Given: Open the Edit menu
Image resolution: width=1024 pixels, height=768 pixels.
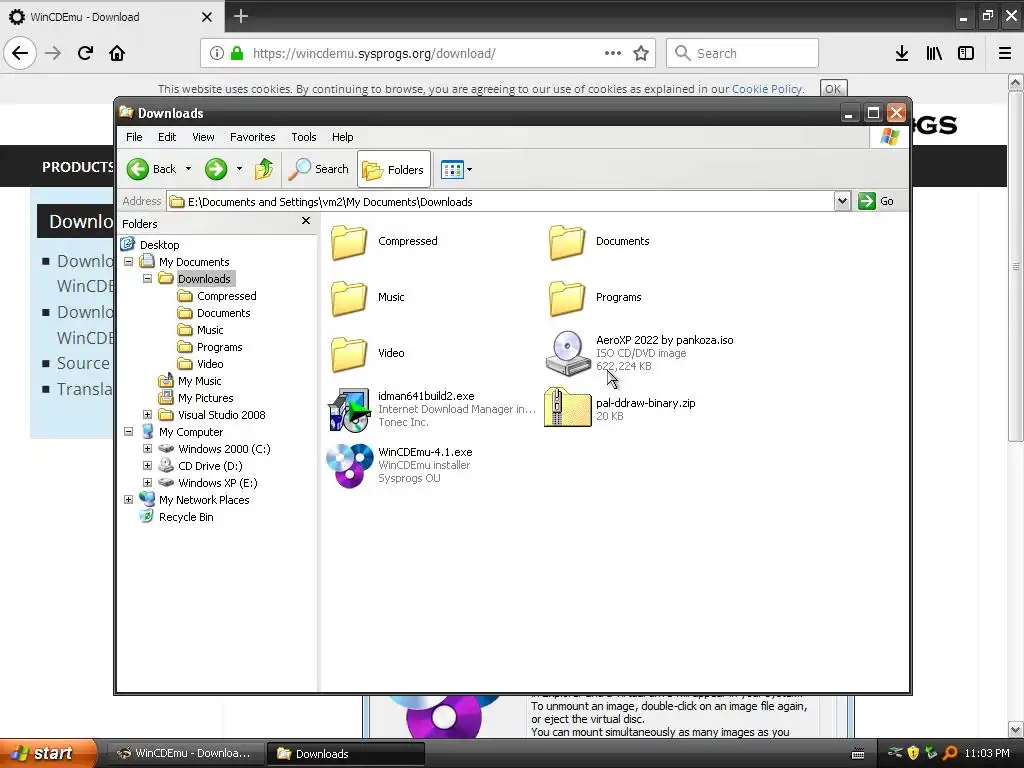Looking at the screenshot, I should point(167,137).
